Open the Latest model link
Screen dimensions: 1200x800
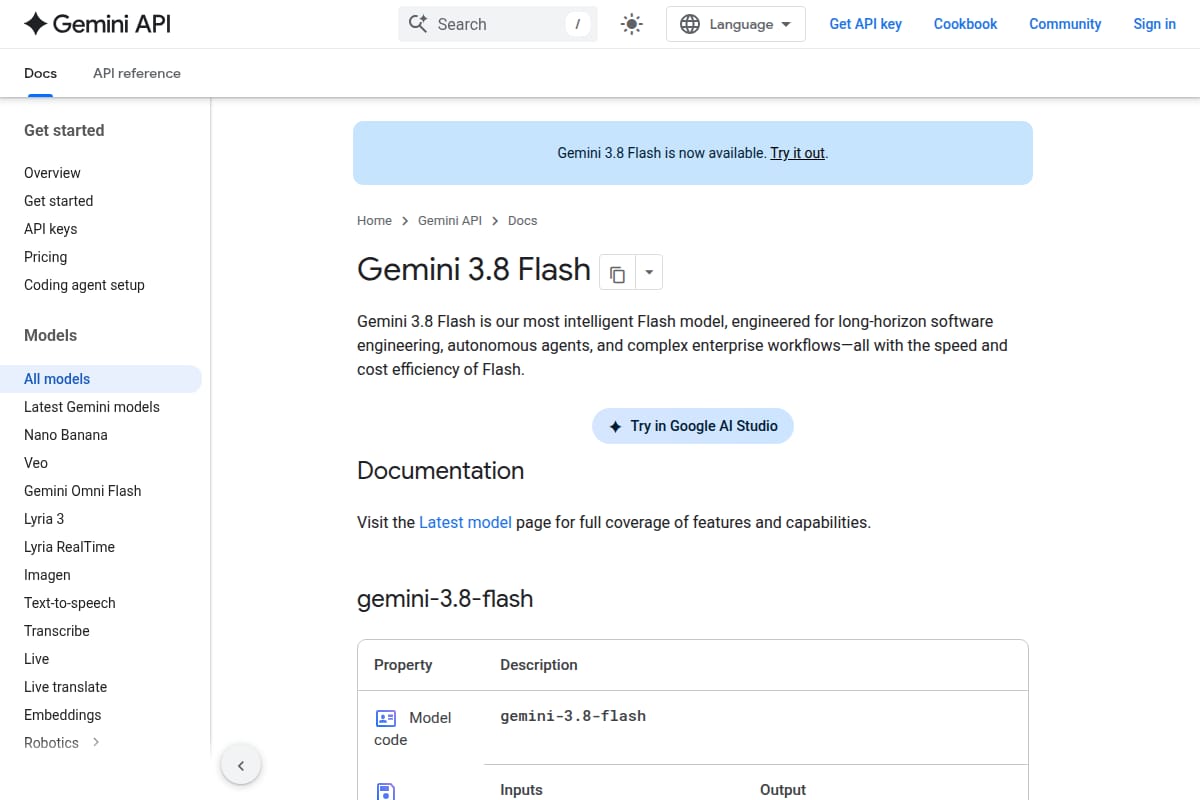[465, 522]
